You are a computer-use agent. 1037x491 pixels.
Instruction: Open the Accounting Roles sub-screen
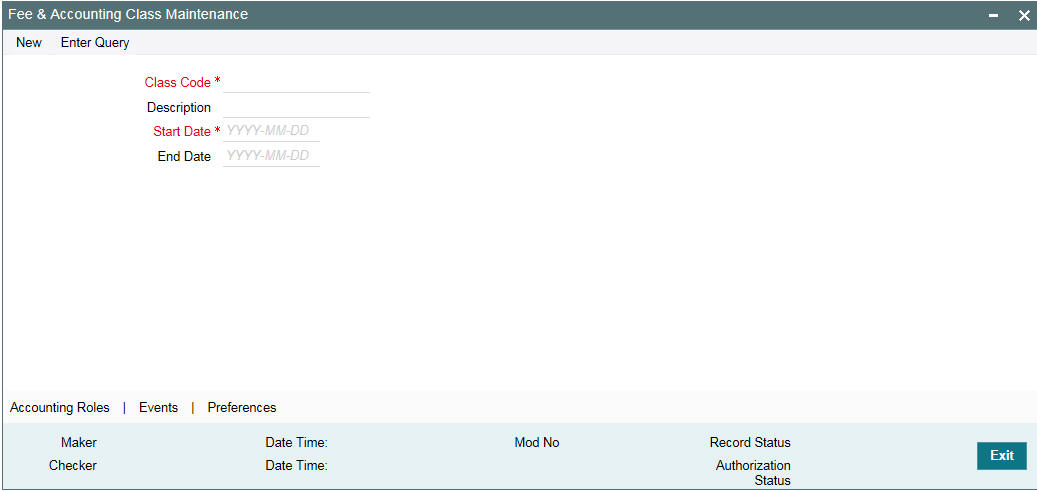click(x=60, y=408)
